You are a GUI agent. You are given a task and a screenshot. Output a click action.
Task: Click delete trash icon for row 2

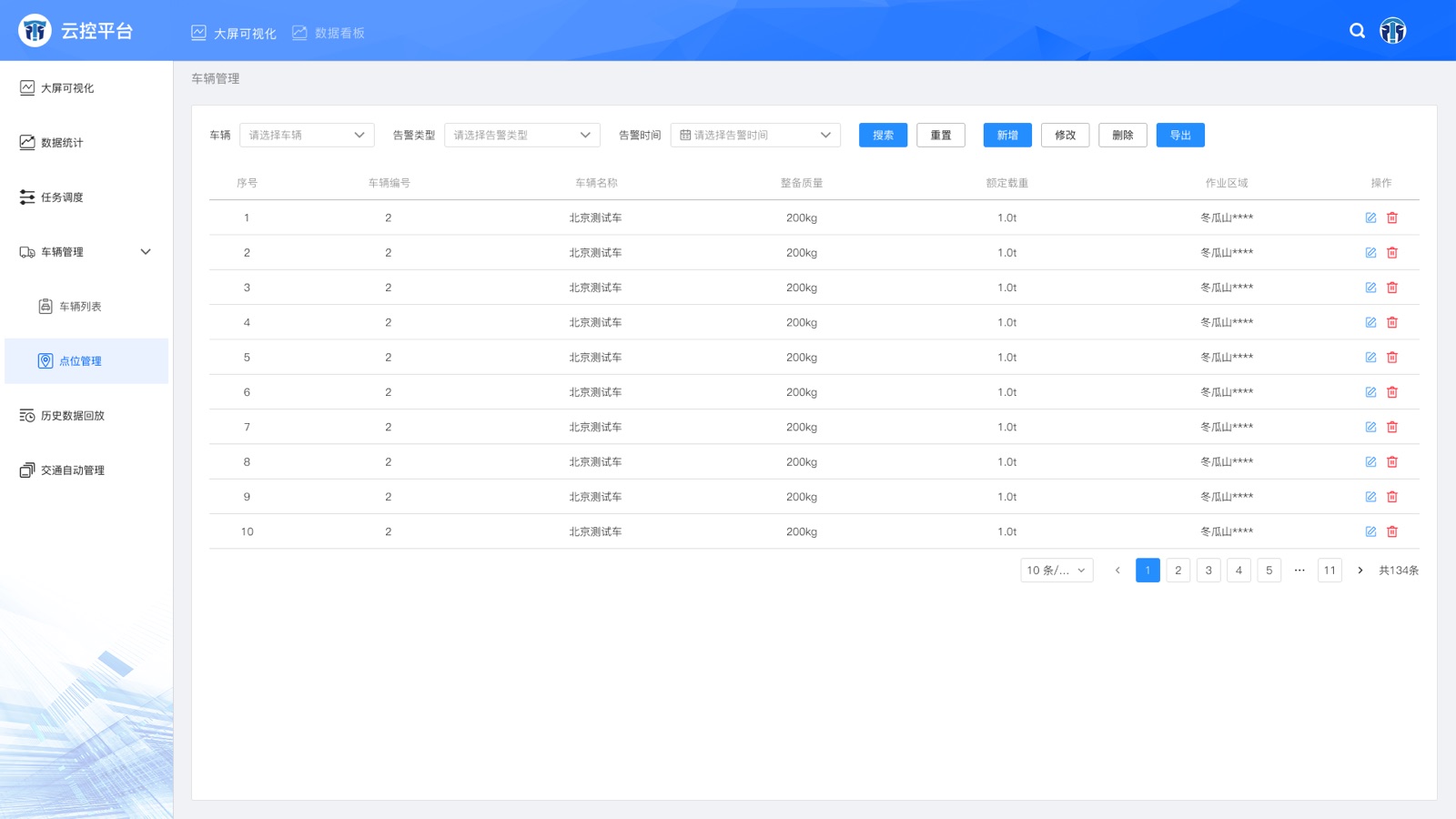1392,253
